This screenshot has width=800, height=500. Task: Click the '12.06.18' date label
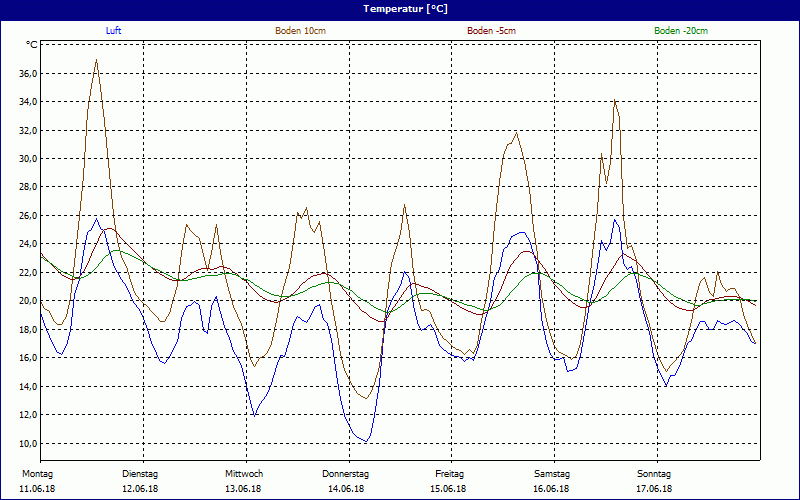click(140, 489)
